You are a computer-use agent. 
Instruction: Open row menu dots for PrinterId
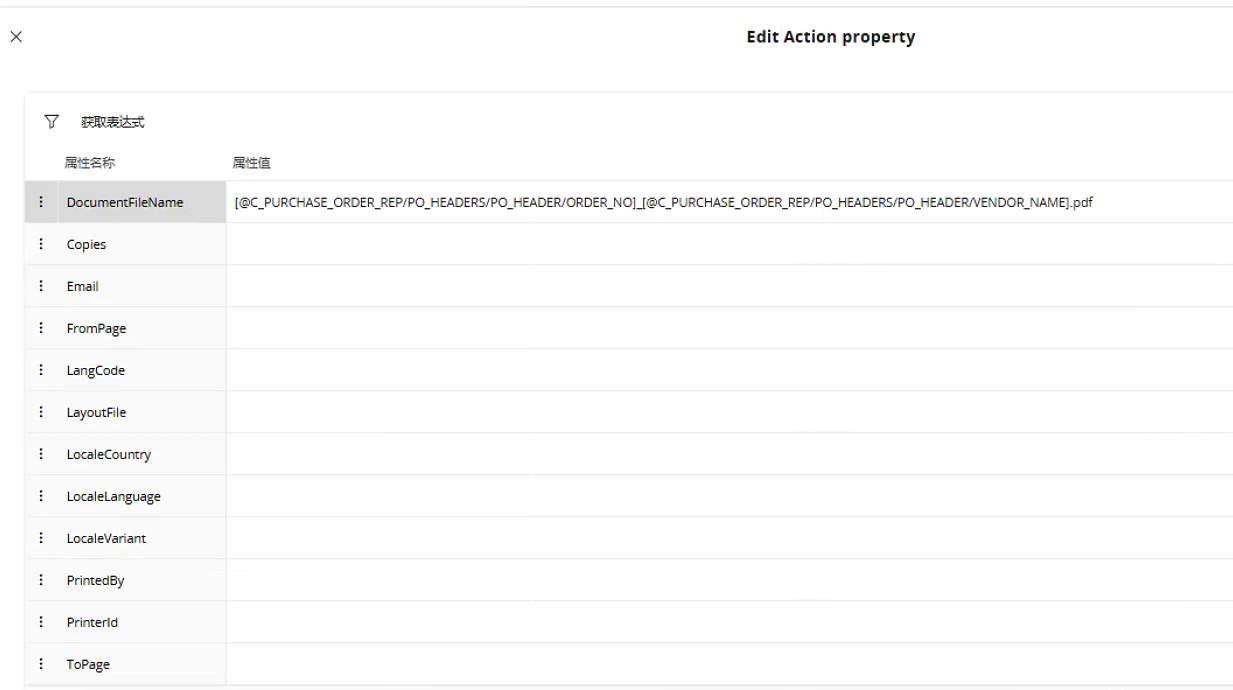(x=41, y=622)
